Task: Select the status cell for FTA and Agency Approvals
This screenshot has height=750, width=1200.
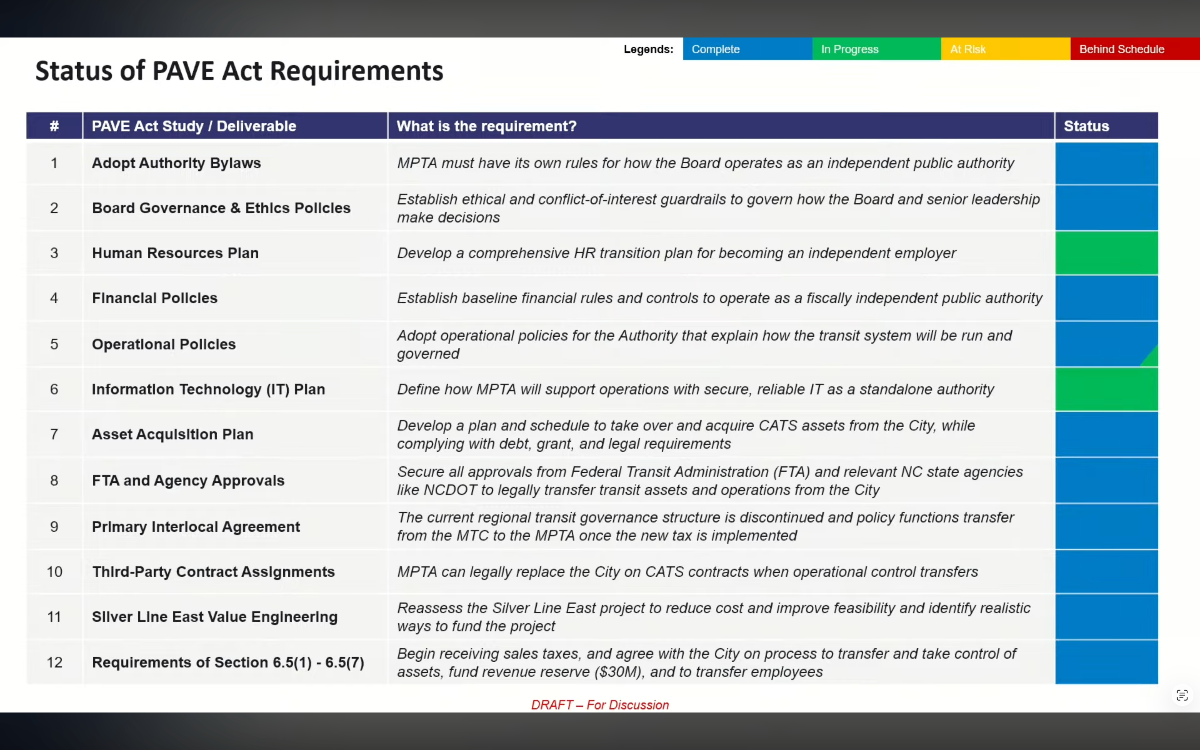Action: (1106, 480)
